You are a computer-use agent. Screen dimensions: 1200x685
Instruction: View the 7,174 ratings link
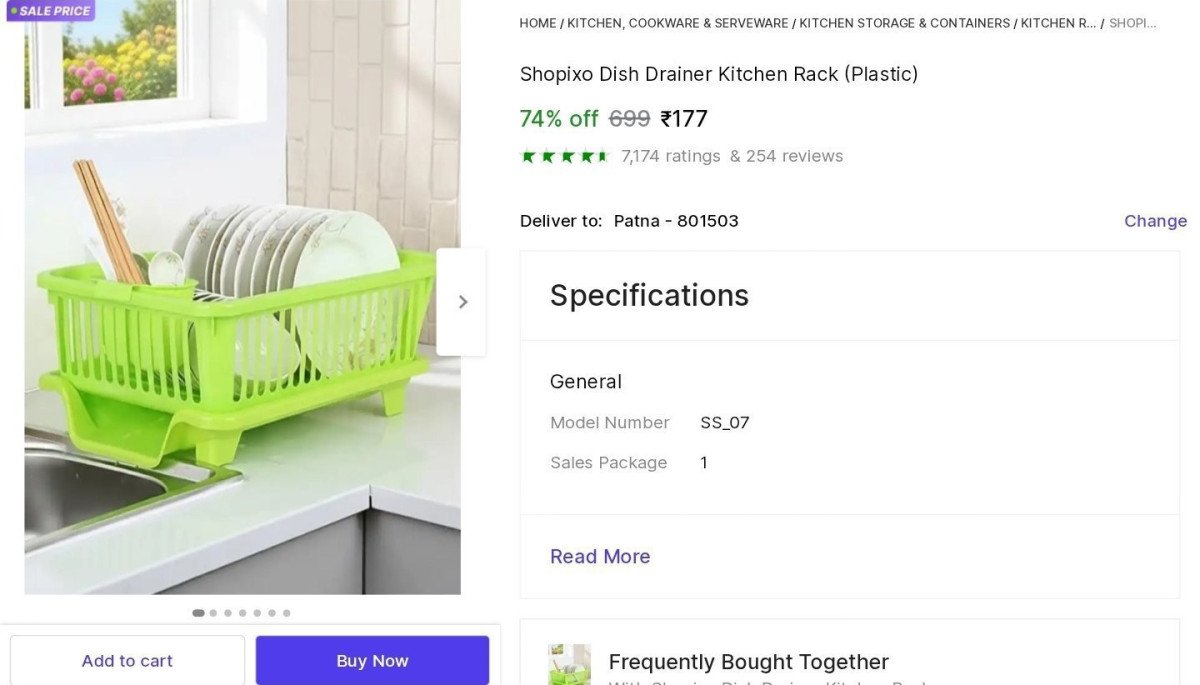(670, 156)
